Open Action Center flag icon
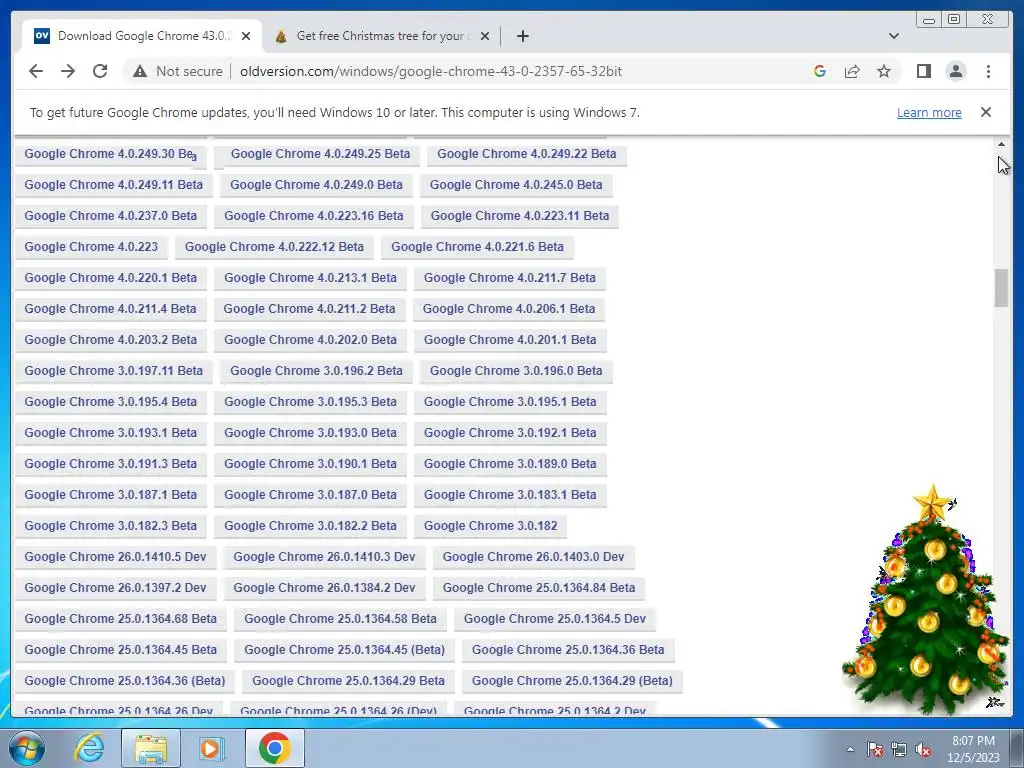The height and width of the screenshot is (768, 1024). coord(875,749)
